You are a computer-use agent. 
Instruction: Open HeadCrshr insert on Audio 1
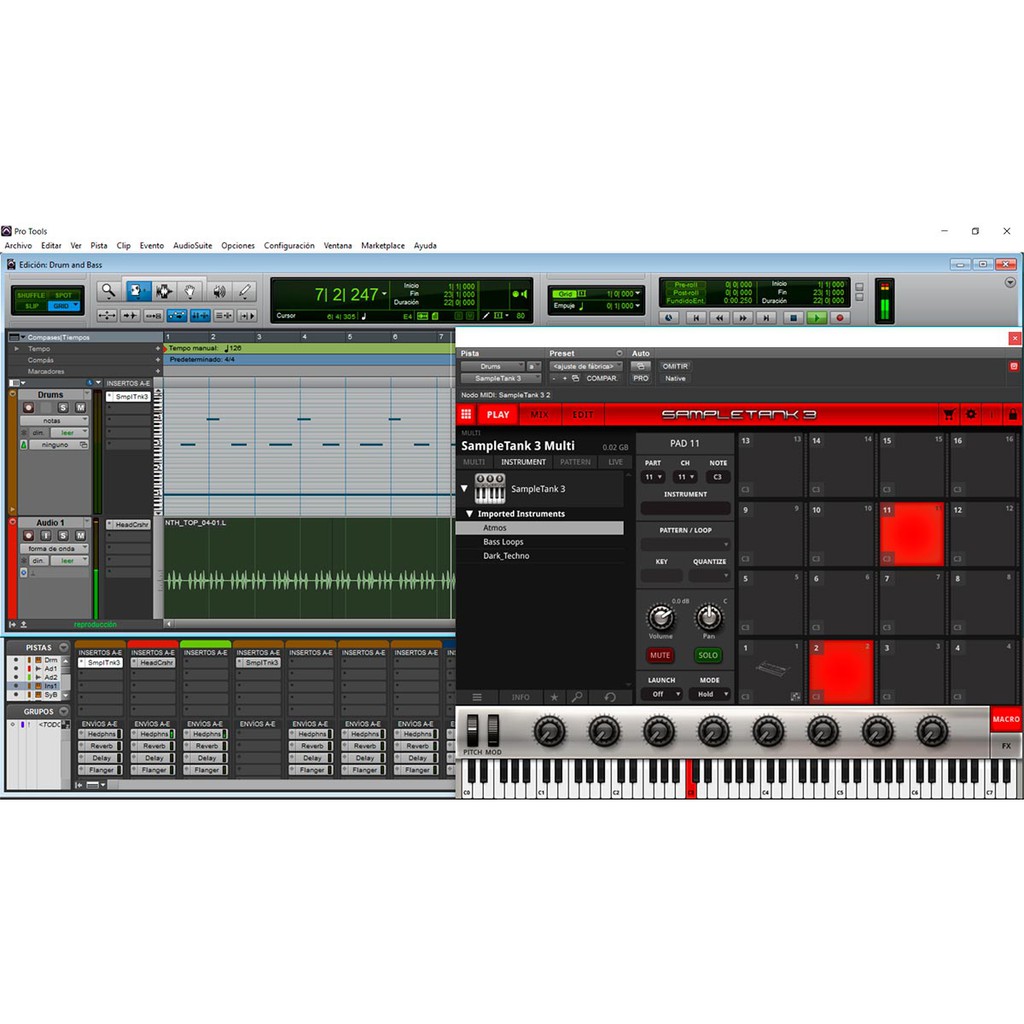click(x=129, y=524)
